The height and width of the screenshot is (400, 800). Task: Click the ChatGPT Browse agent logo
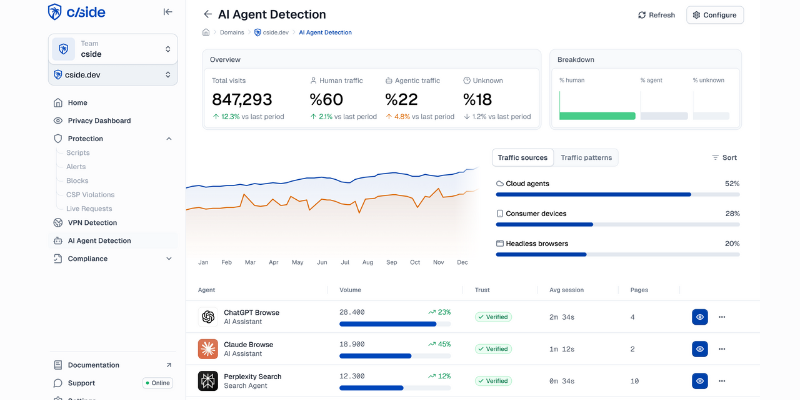pyautogui.click(x=207, y=317)
